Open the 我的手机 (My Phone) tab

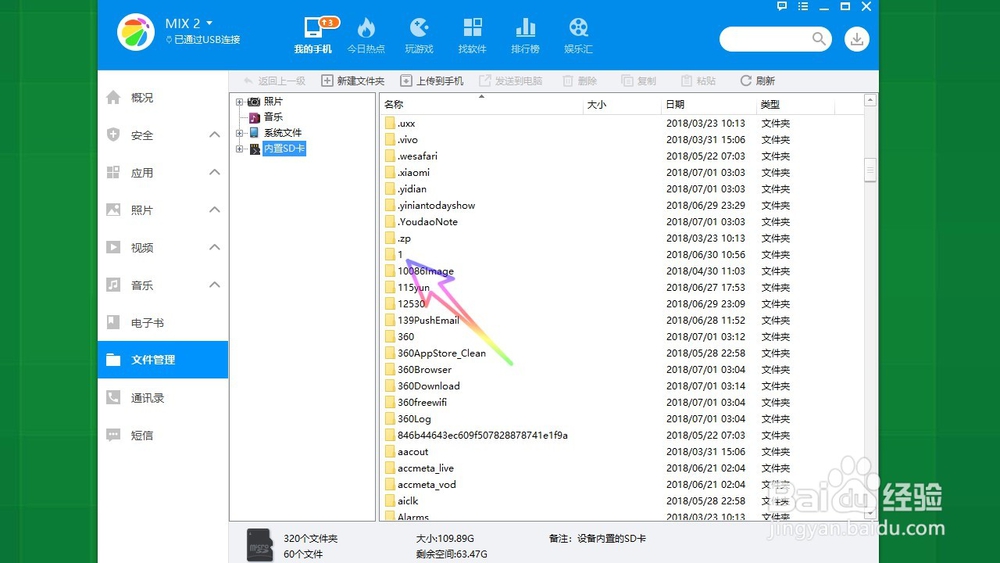coord(312,35)
